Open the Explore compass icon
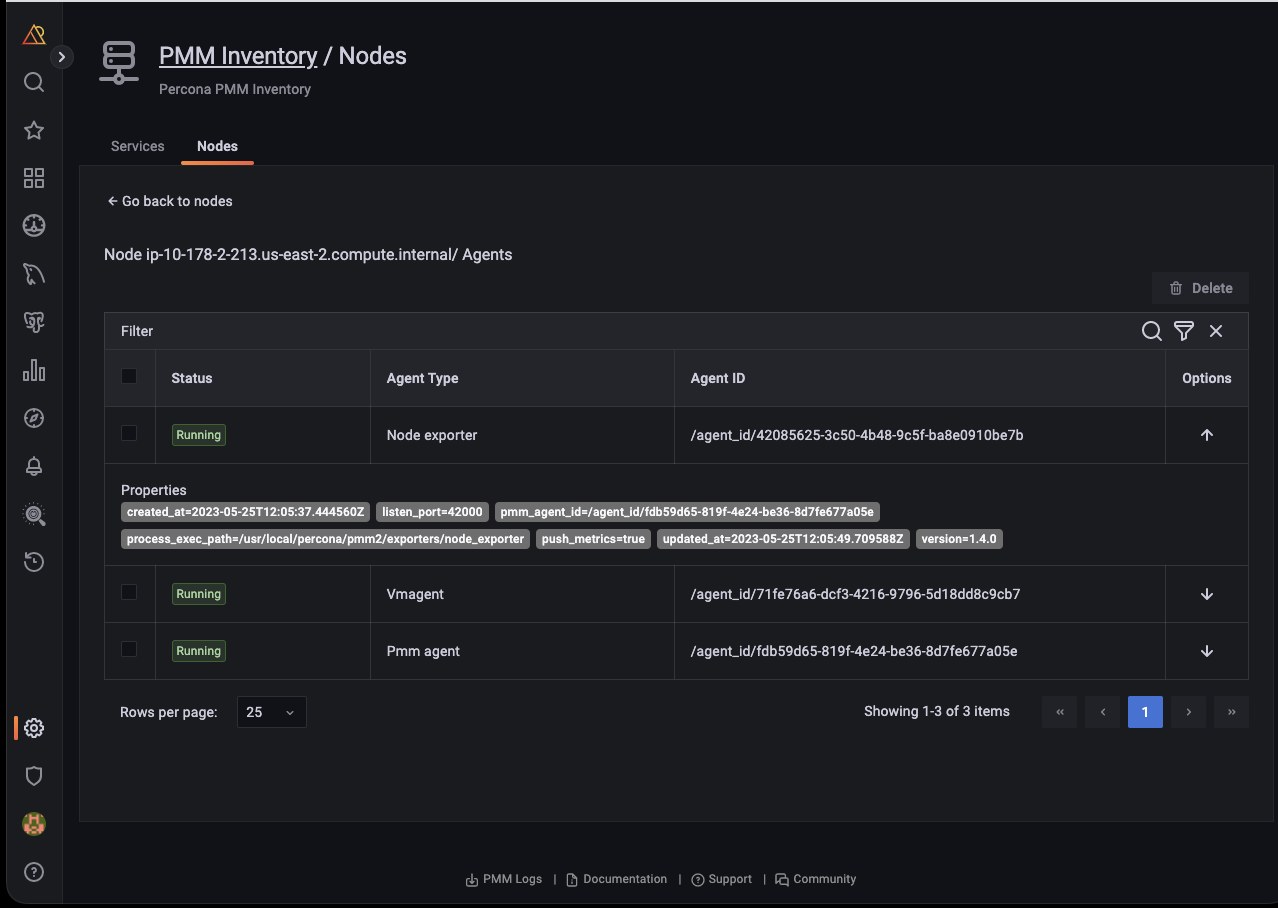 pos(34,418)
